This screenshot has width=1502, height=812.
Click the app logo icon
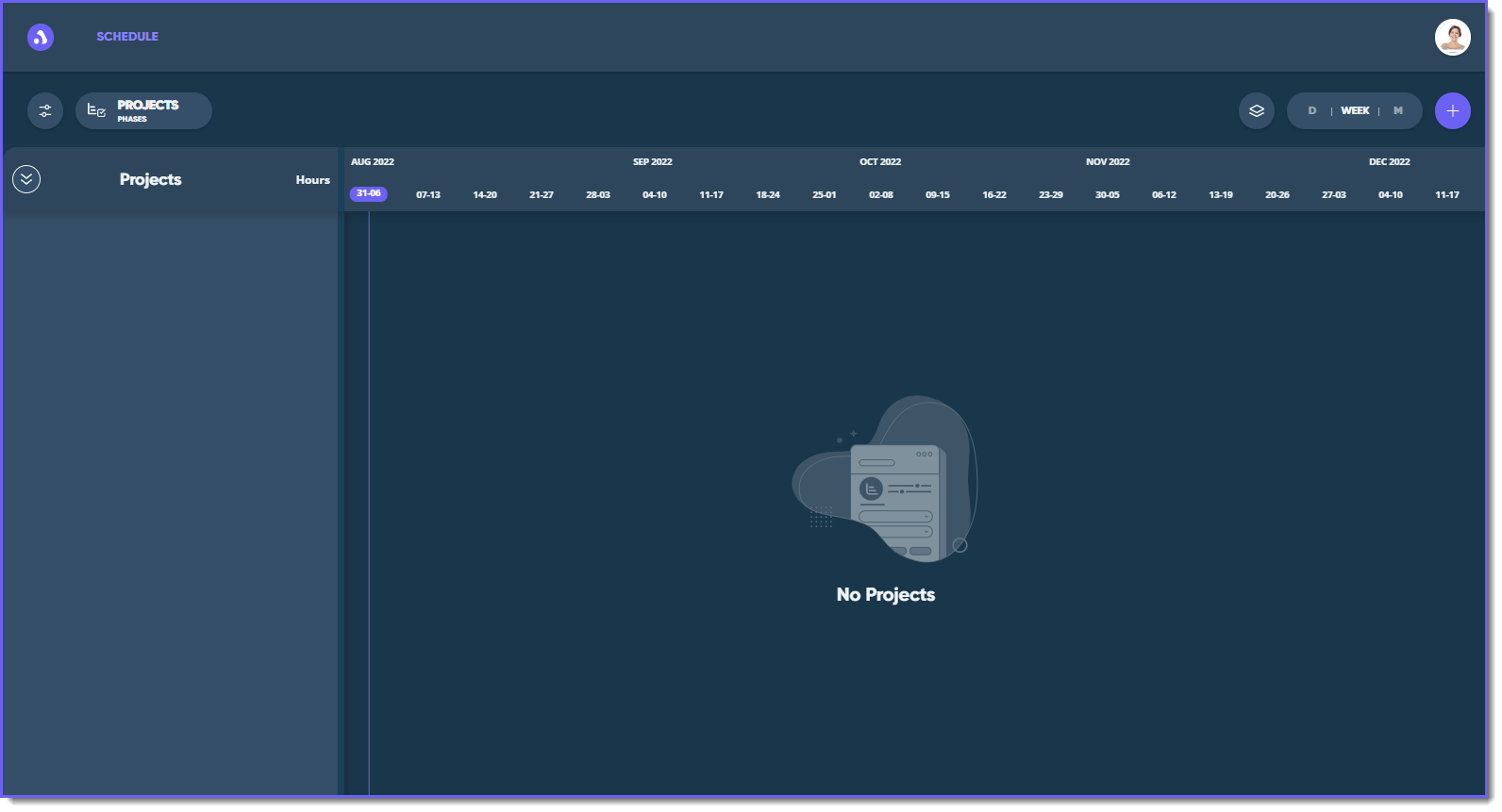(x=41, y=37)
